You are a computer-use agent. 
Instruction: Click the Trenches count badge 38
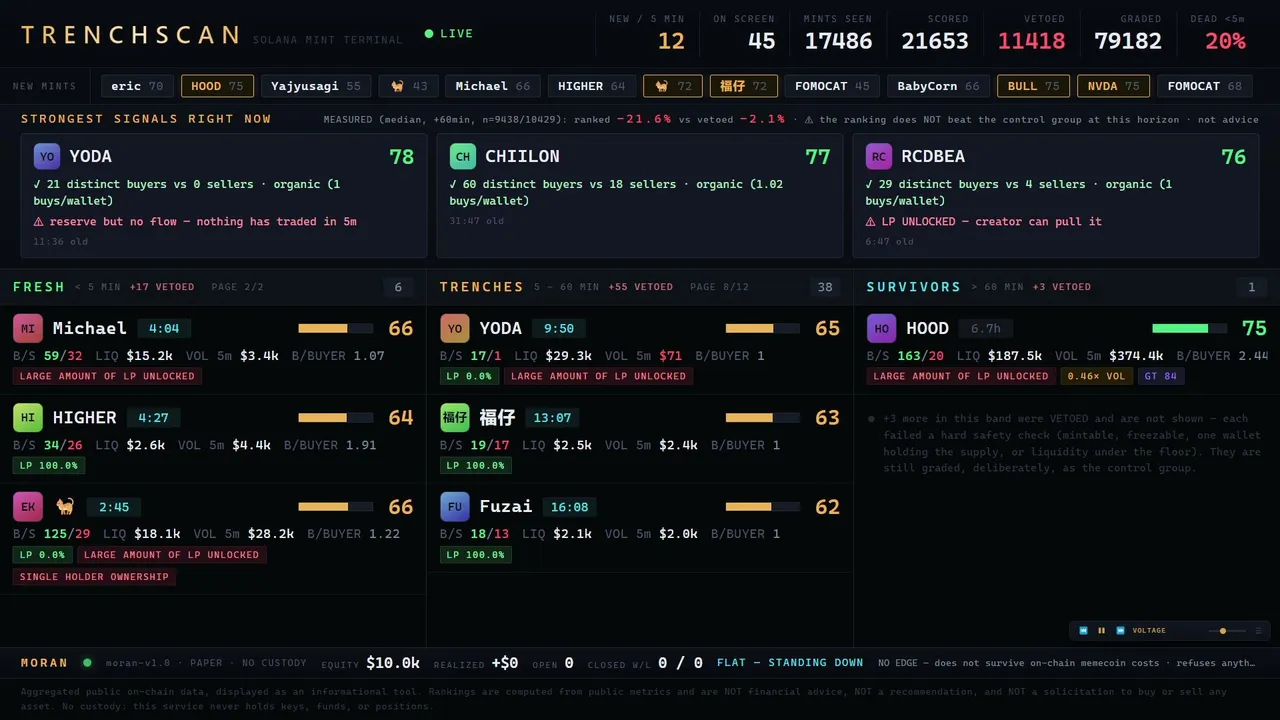(x=825, y=288)
